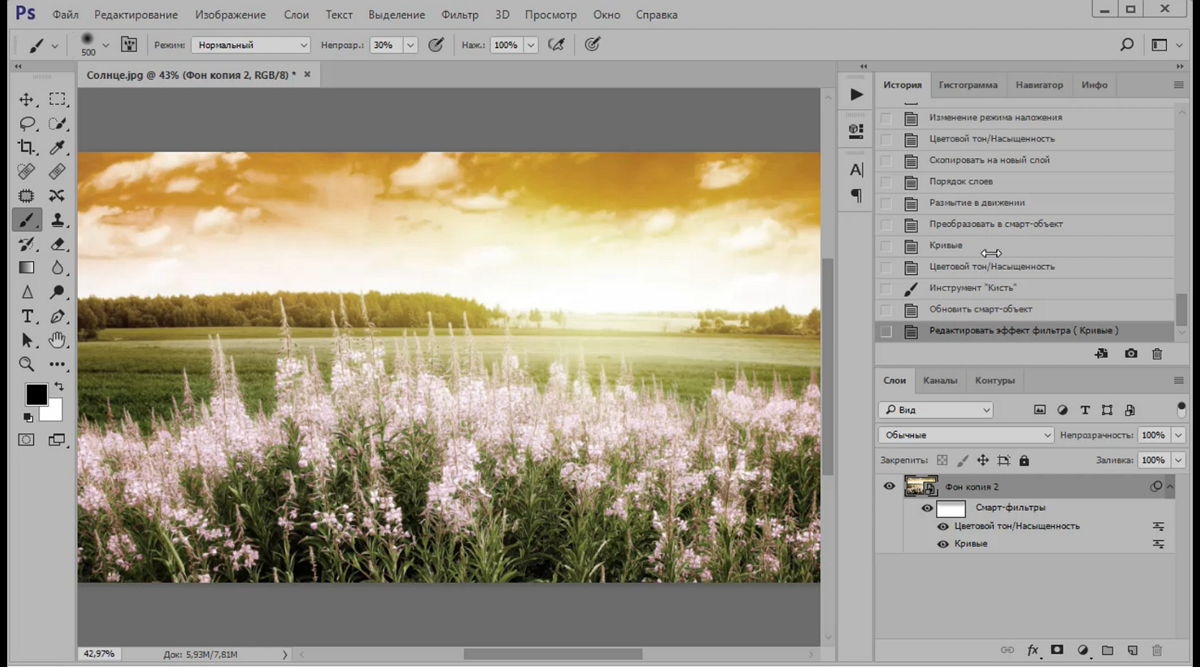
Task: Toggle lock image pixels brush icon
Action: click(x=962, y=461)
